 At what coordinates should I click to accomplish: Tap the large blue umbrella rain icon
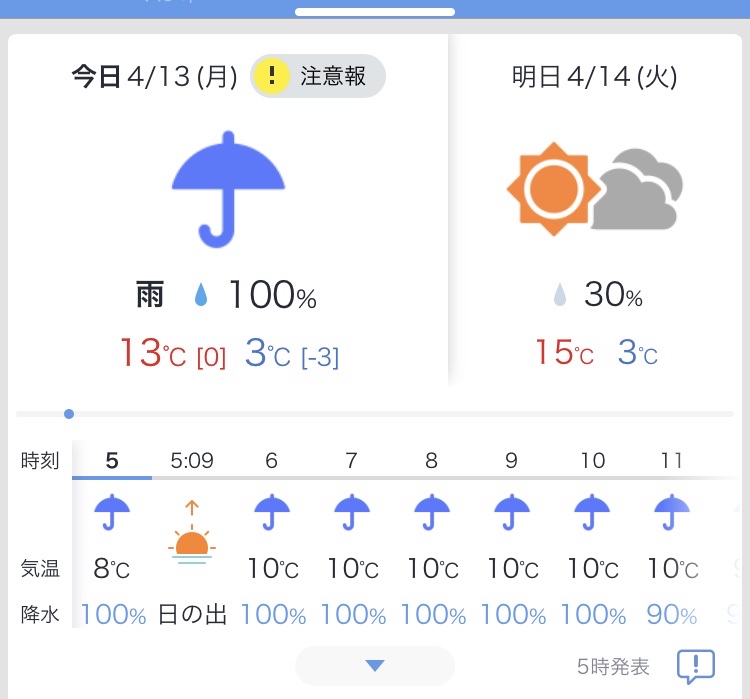click(228, 189)
